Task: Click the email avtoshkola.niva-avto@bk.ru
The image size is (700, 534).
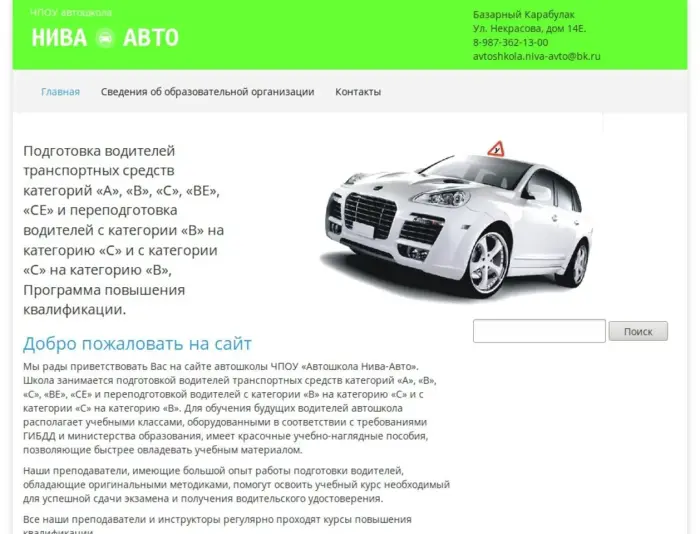Action: point(537,56)
